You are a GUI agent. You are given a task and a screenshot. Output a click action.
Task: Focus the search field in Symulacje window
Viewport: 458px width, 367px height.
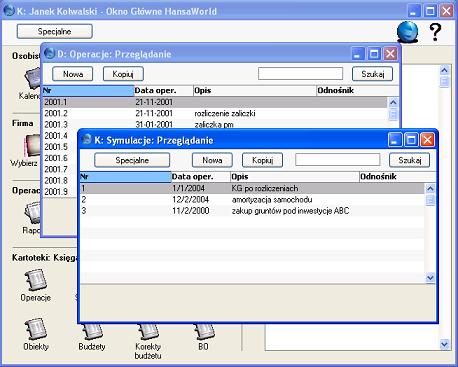pos(338,160)
